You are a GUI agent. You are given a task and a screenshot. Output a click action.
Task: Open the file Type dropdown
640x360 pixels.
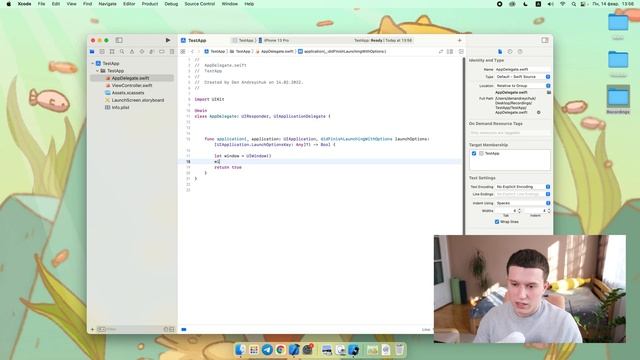tap(523, 77)
